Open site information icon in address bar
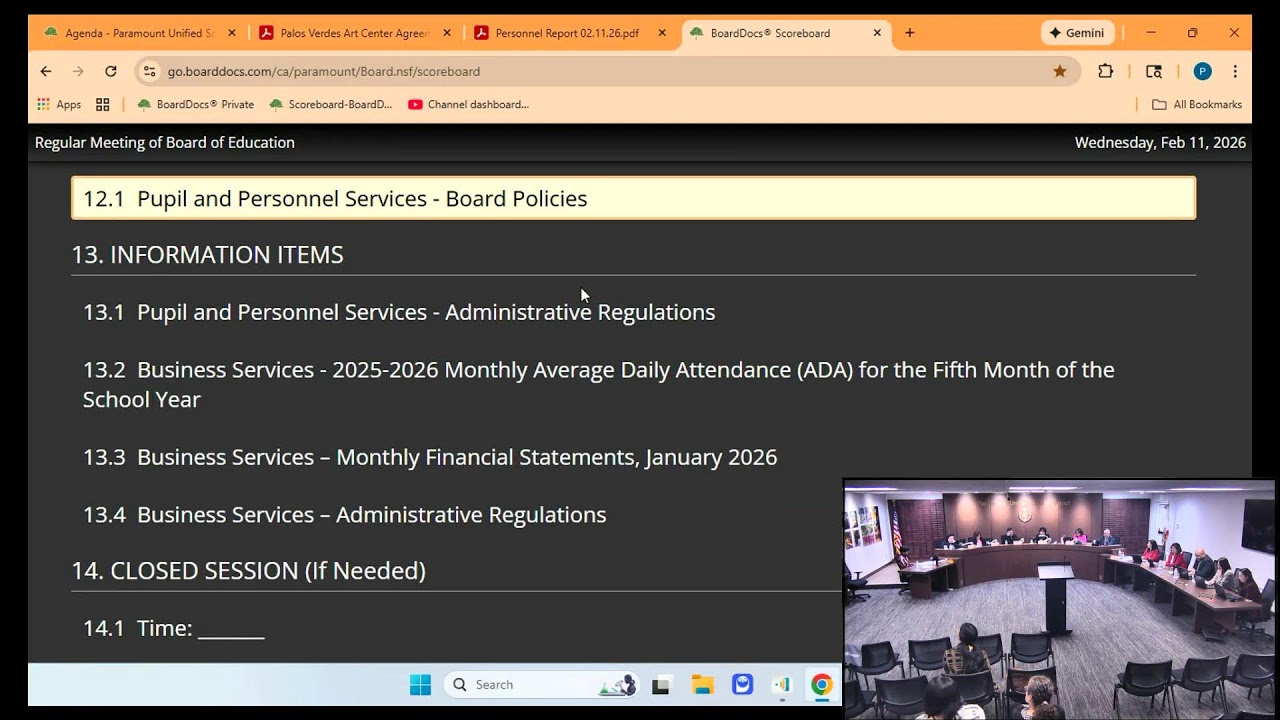This screenshot has height=720, width=1280. (149, 71)
